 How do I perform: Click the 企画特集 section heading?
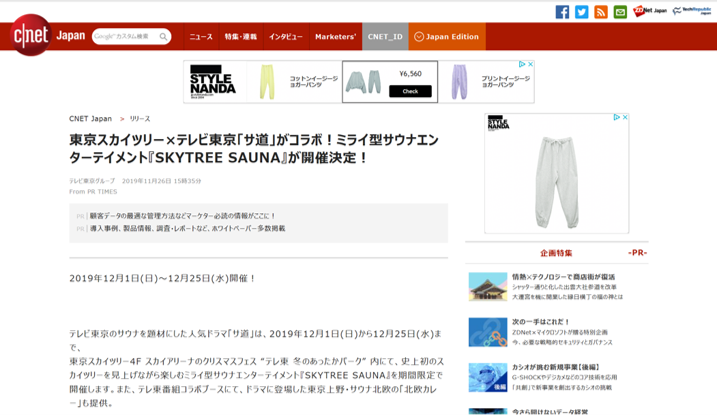click(x=556, y=253)
